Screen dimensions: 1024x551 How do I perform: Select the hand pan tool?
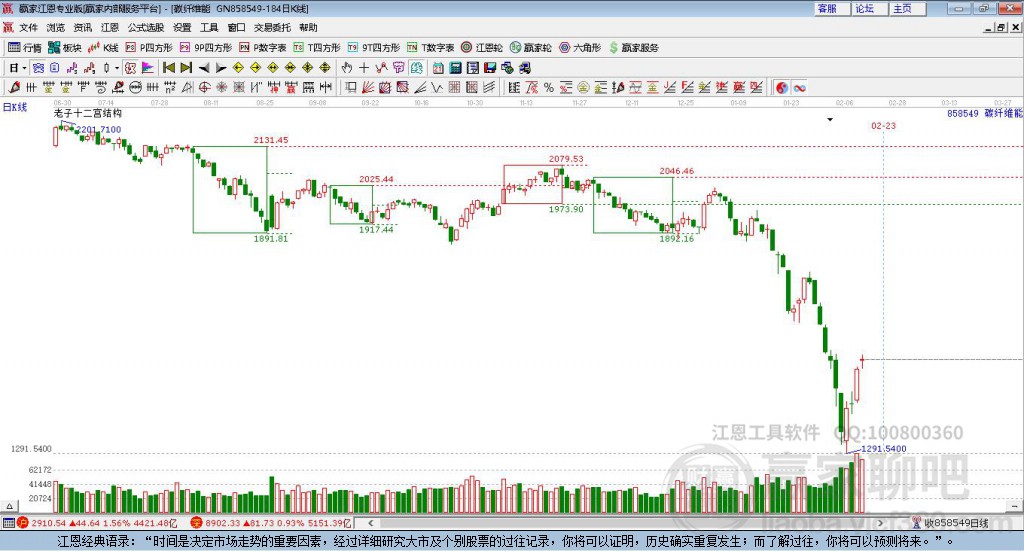pos(347,68)
